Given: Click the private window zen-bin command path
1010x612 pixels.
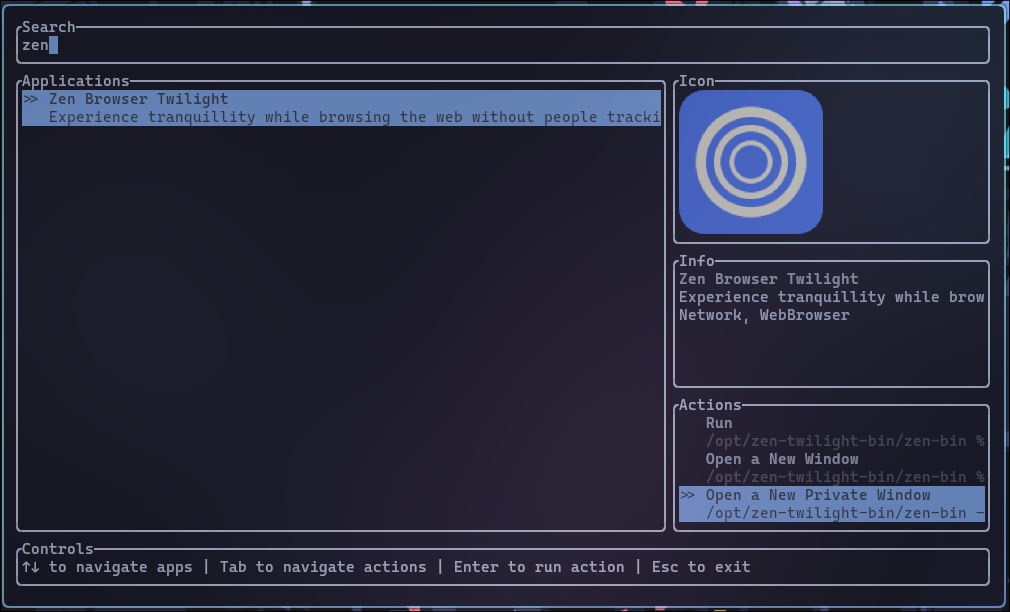Looking at the screenshot, I should [x=845, y=513].
